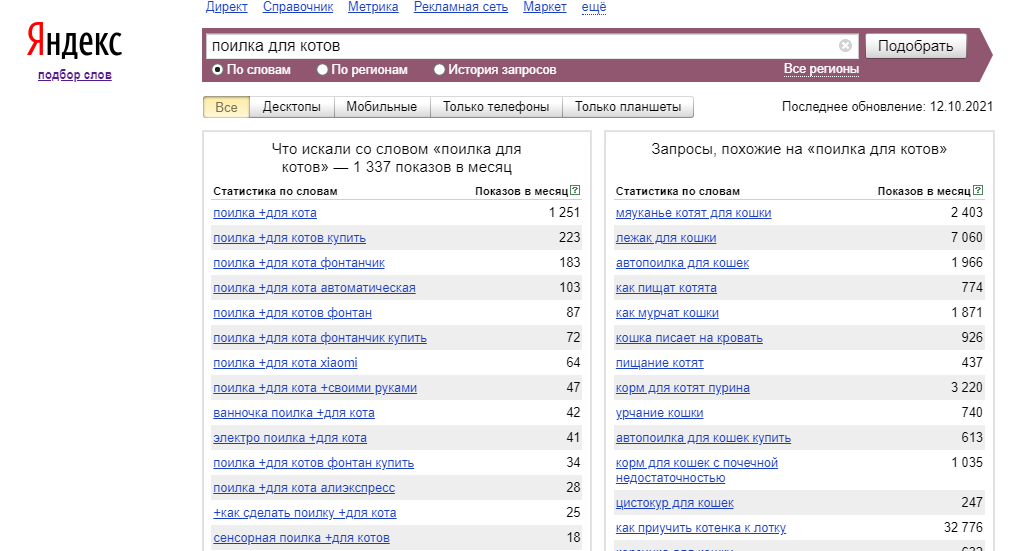Open query '+как сделать поилку +для кота'
1022x551 pixels.
(x=304, y=513)
